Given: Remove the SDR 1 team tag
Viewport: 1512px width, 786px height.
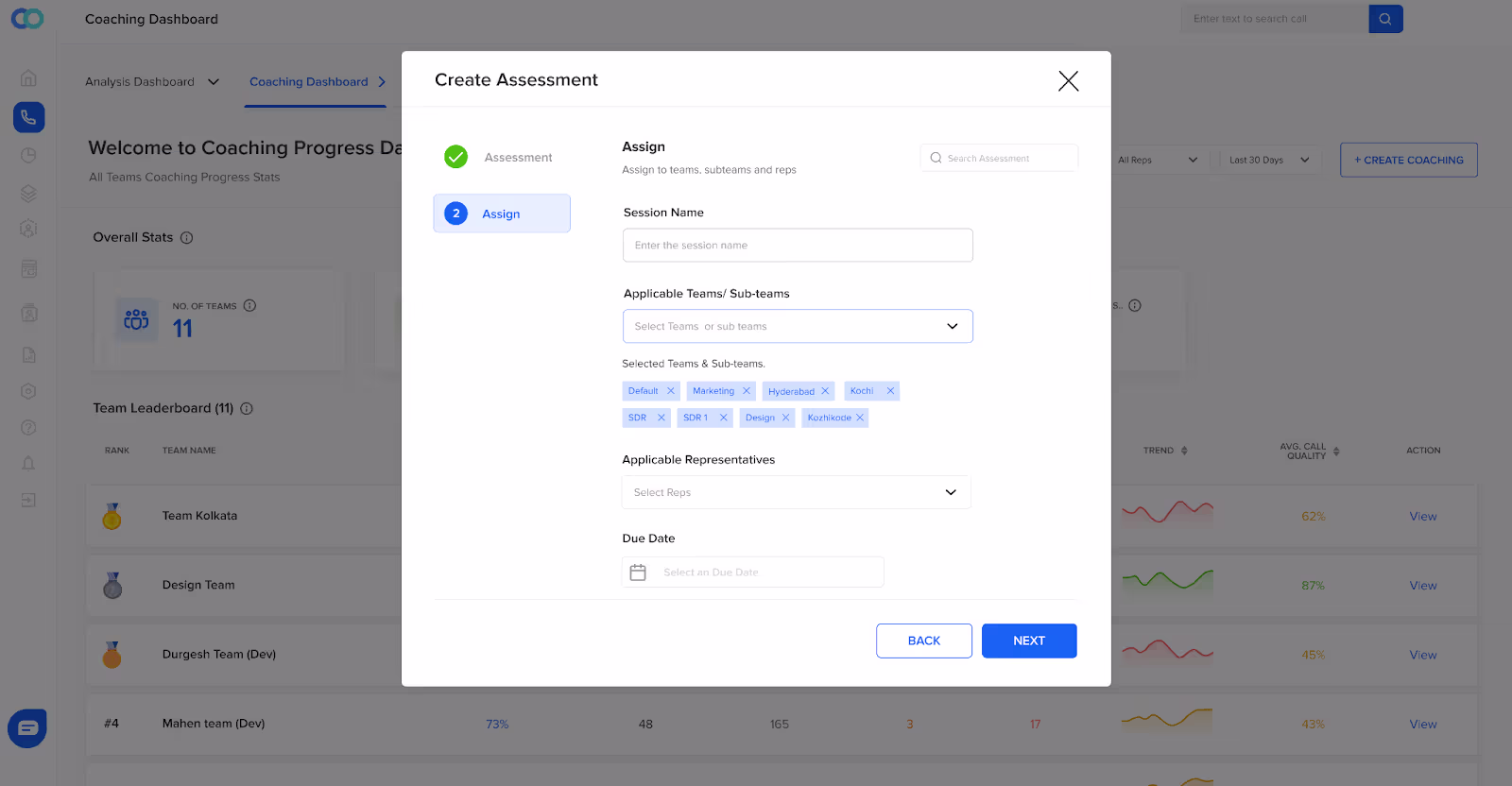Looking at the screenshot, I should point(724,418).
